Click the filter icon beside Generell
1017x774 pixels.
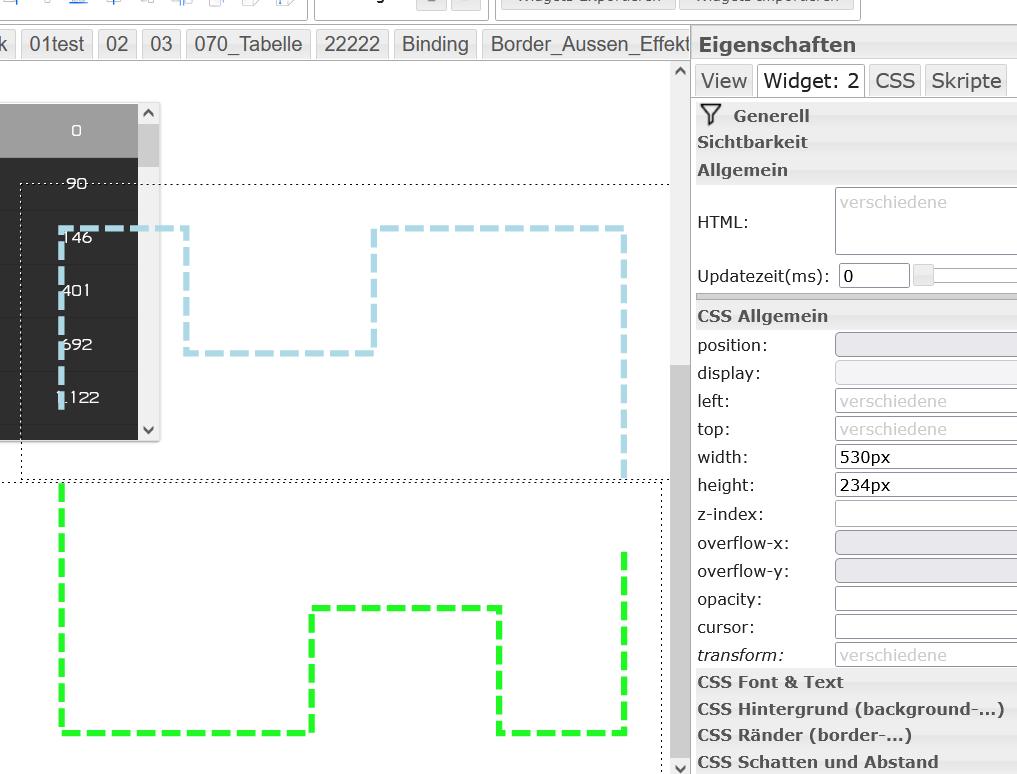710,115
